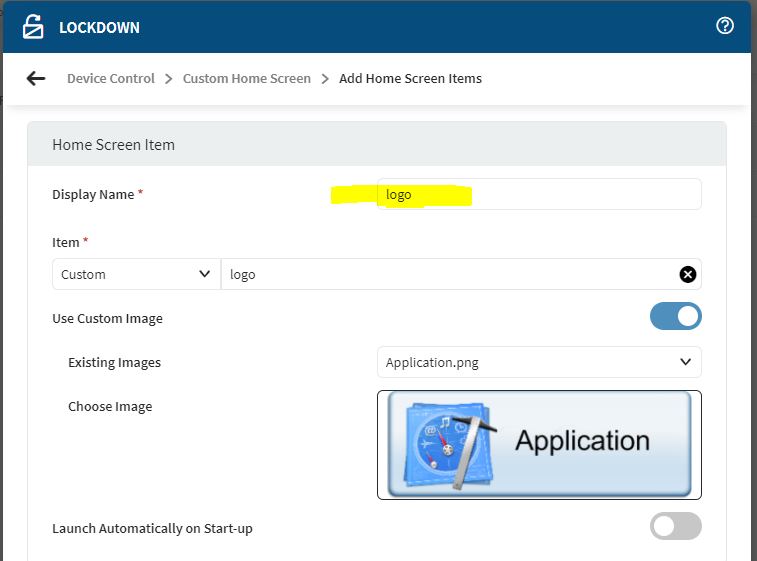Click the chevron after Custom Home Screen breadcrumb
The image size is (757, 561).
325,78
